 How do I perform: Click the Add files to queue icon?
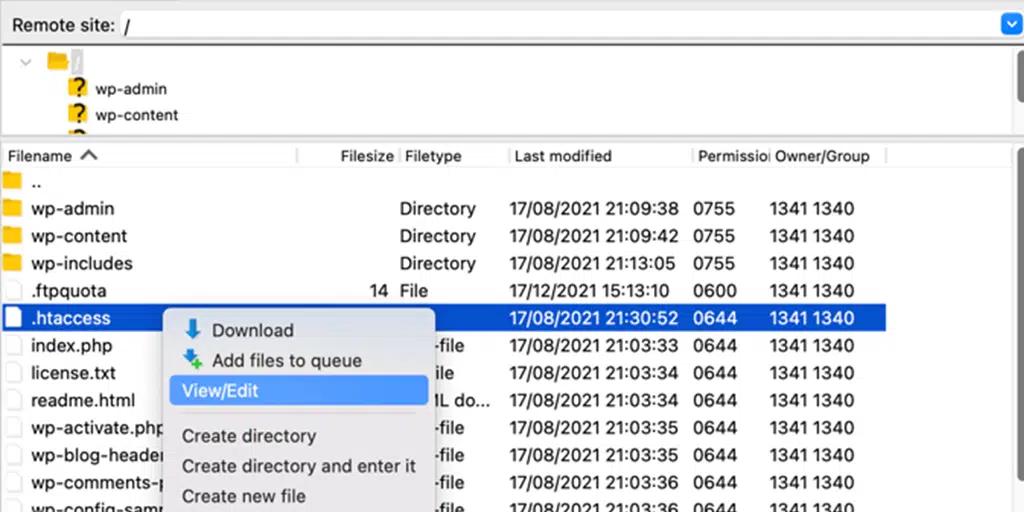(193, 359)
